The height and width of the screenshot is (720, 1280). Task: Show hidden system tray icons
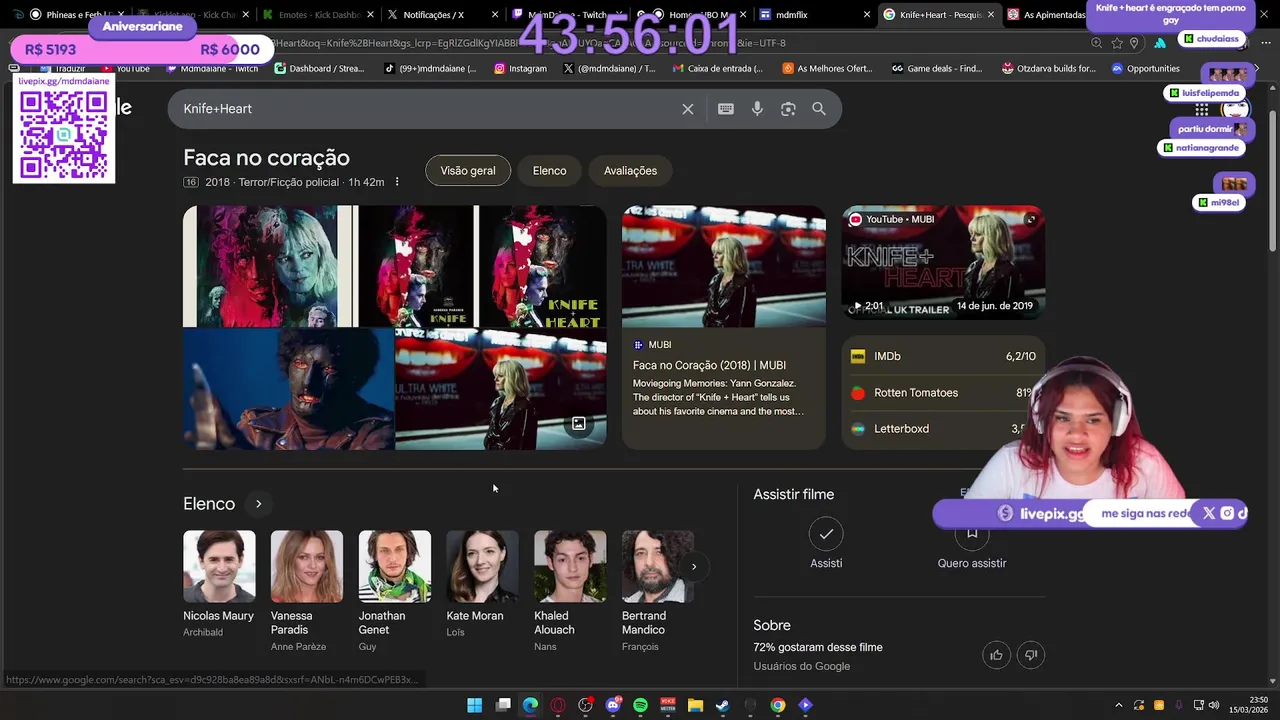pyautogui.click(x=1119, y=705)
